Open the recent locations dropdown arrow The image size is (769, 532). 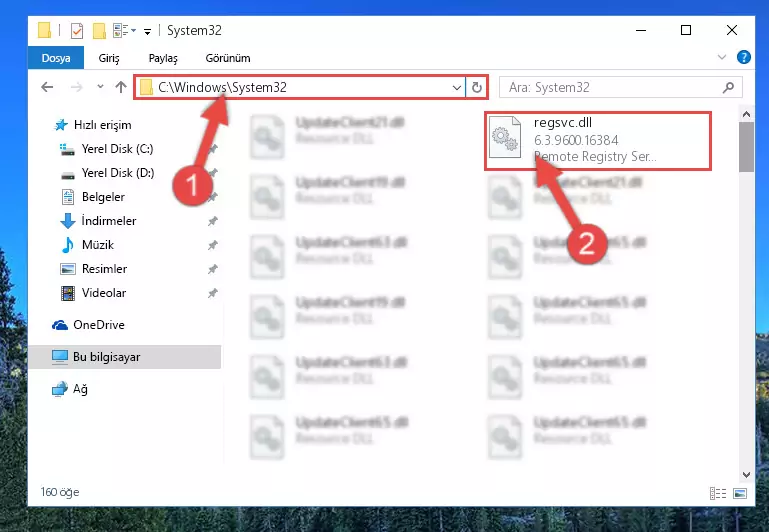tap(100, 87)
